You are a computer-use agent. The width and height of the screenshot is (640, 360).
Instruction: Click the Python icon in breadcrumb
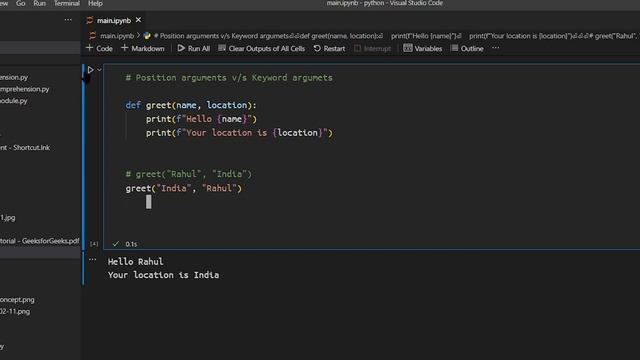[x=147, y=36]
